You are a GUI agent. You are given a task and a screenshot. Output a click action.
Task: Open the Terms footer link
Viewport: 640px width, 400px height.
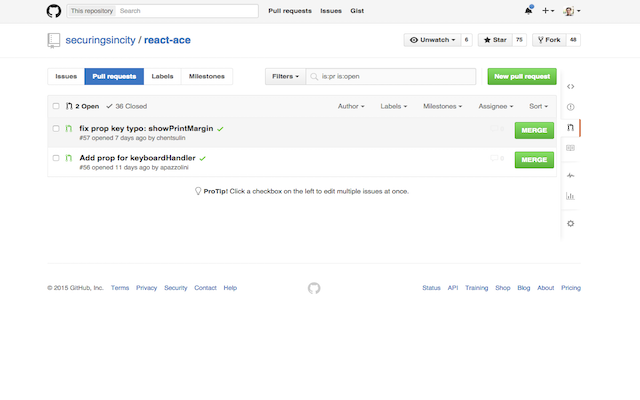coord(120,288)
